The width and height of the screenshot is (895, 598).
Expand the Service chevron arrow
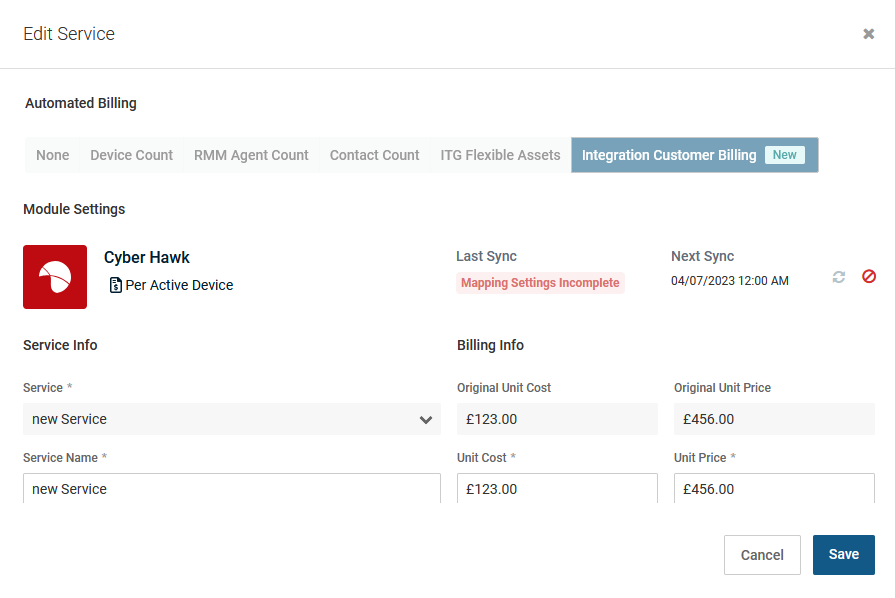426,420
